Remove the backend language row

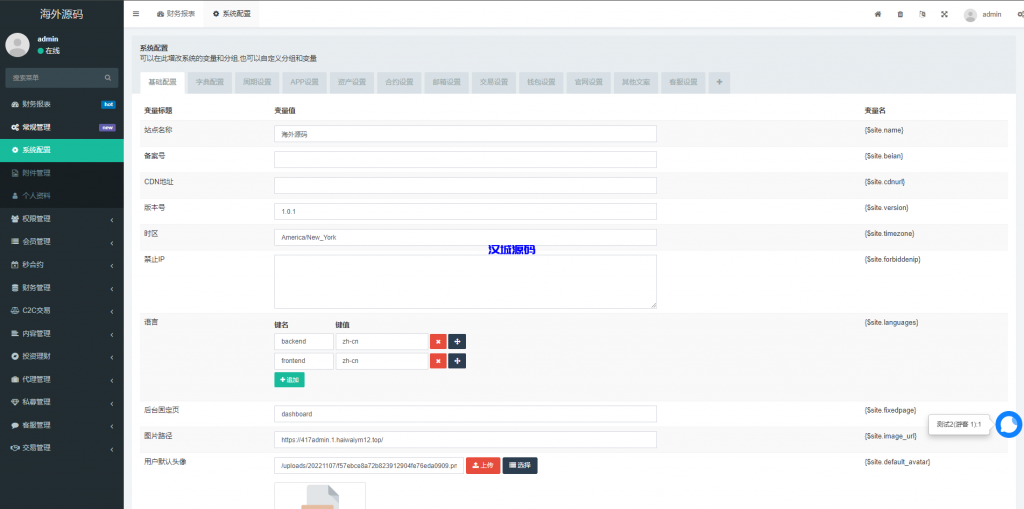click(x=438, y=342)
